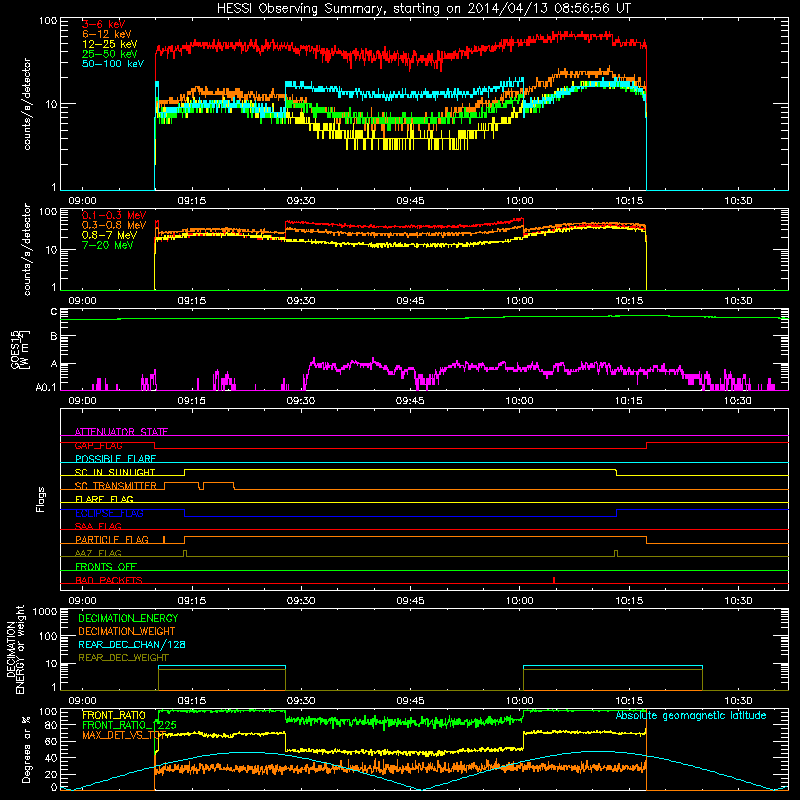The width and height of the screenshot is (800, 800).
Task: Click the DECIMATION_WEIGHT legend label
Action: point(127,631)
